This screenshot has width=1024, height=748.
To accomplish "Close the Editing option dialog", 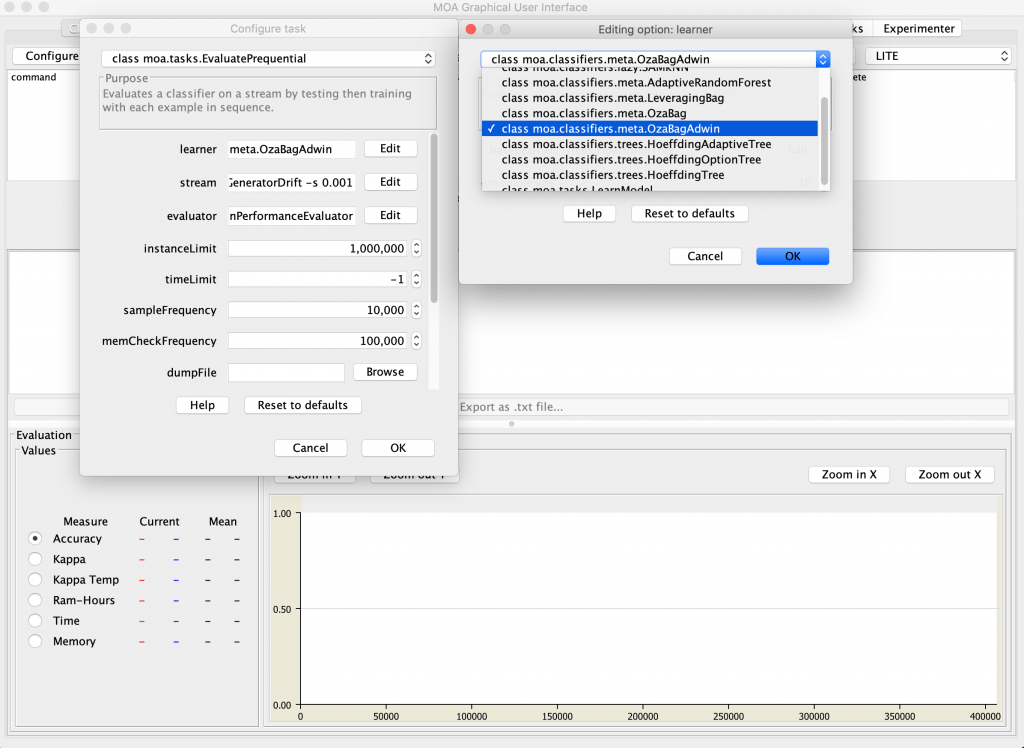I will [470, 29].
